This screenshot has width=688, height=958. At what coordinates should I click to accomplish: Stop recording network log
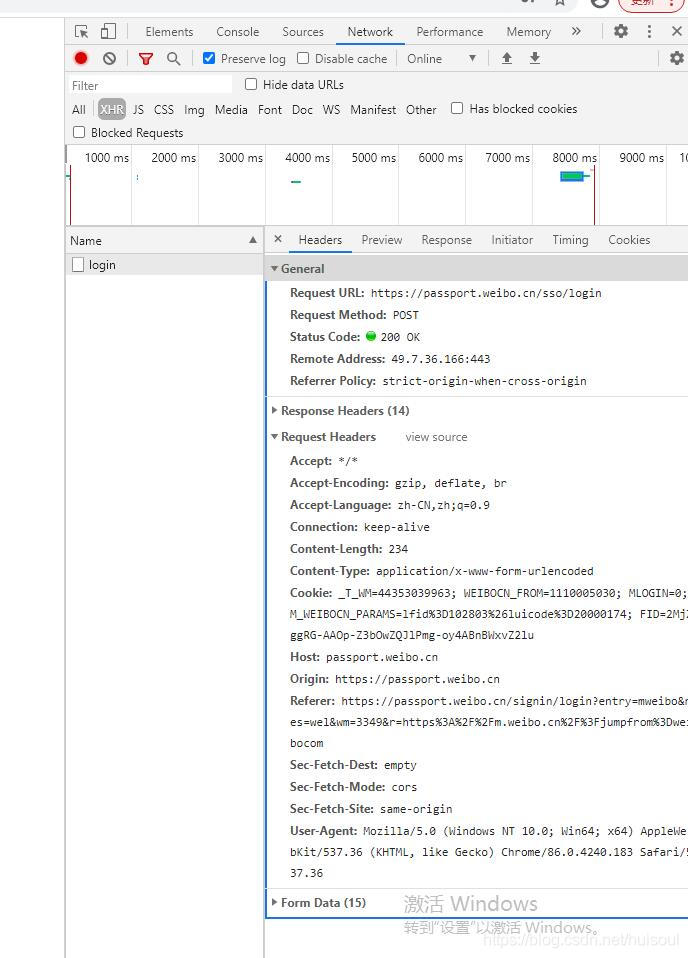pos(81,59)
